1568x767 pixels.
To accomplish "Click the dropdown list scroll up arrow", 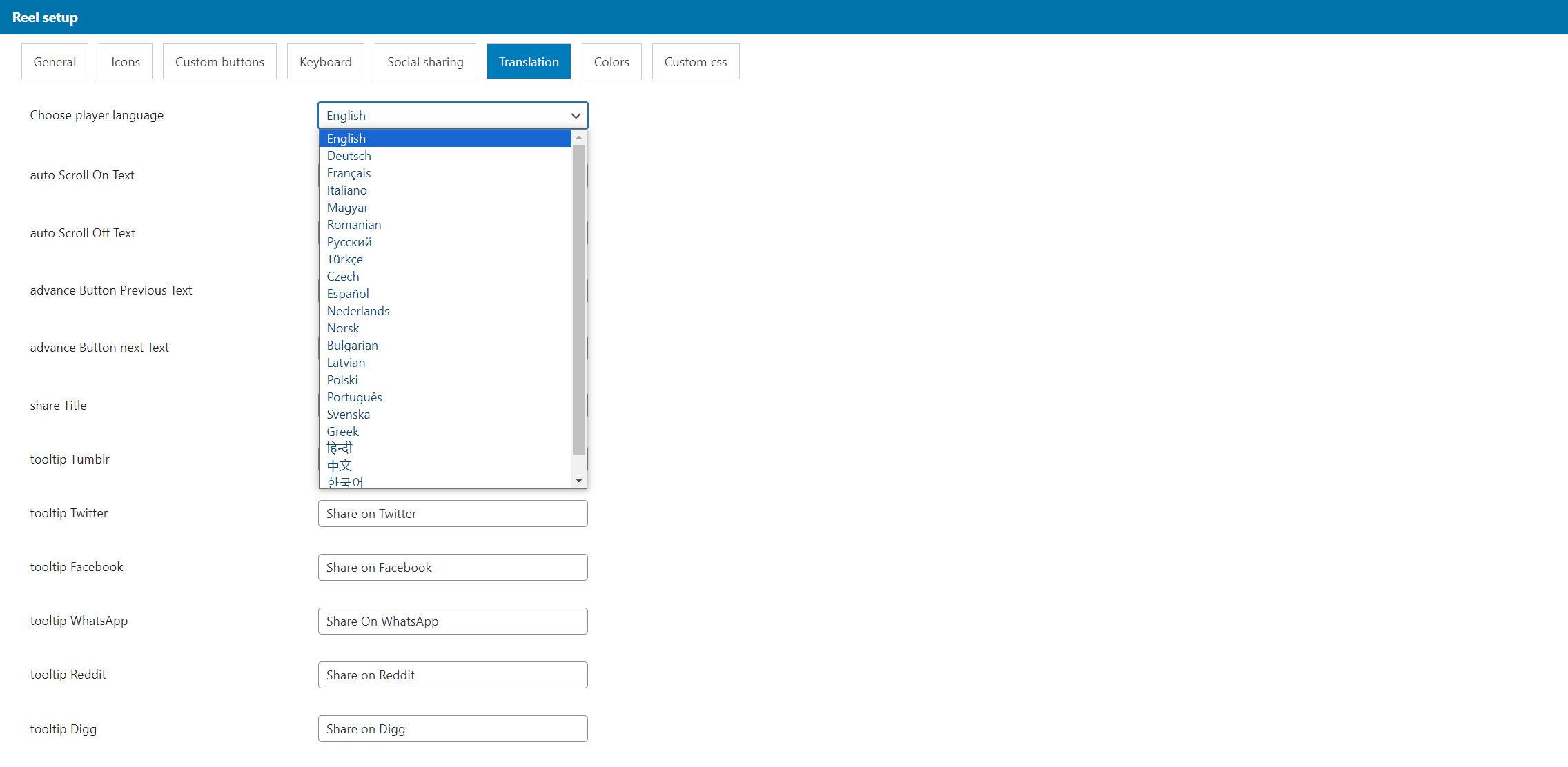I will click(579, 138).
